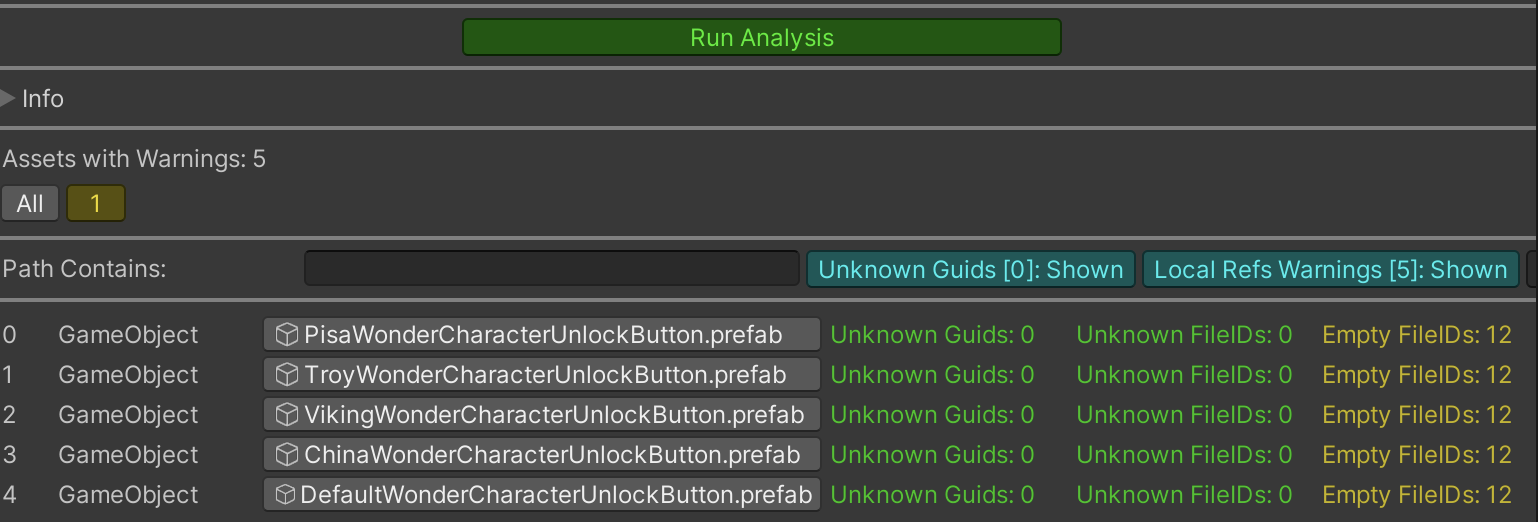Click Empty FileIDs: 12 in Default row

1417,495
